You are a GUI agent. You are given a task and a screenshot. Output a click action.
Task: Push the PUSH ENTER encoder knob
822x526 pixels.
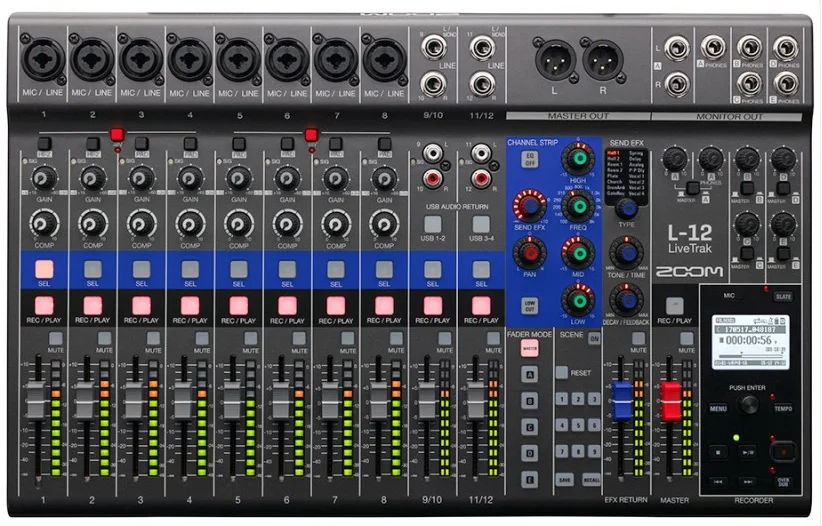(748, 404)
